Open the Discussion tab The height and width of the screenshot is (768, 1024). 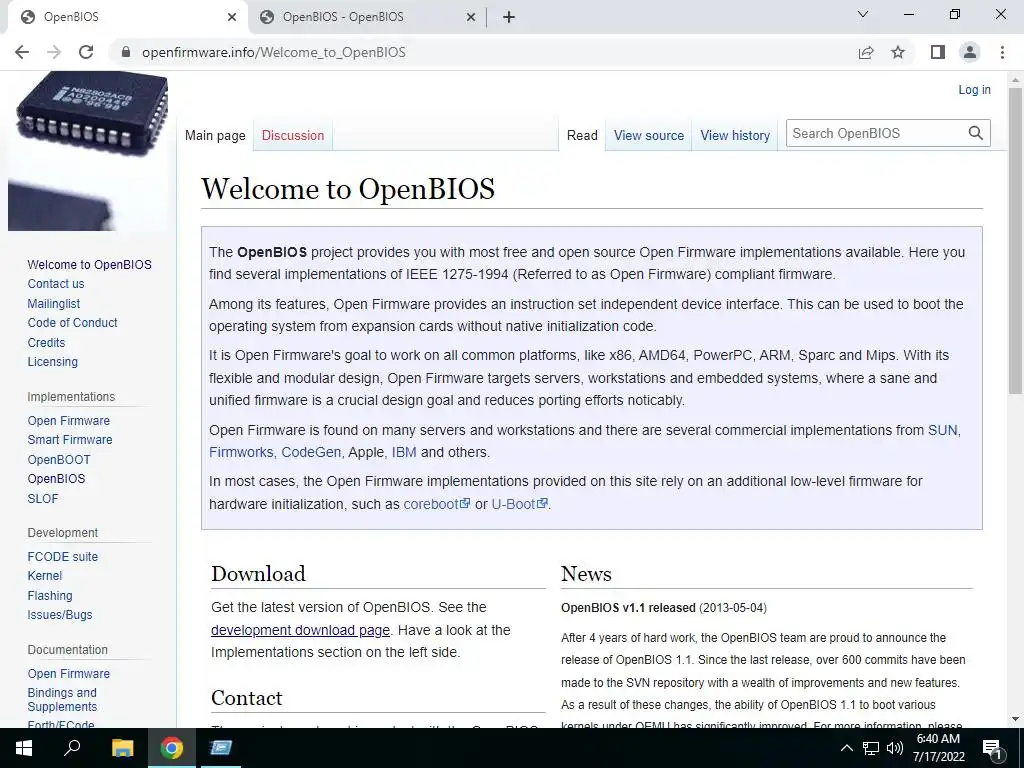pyautogui.click(x=293, y=135)
